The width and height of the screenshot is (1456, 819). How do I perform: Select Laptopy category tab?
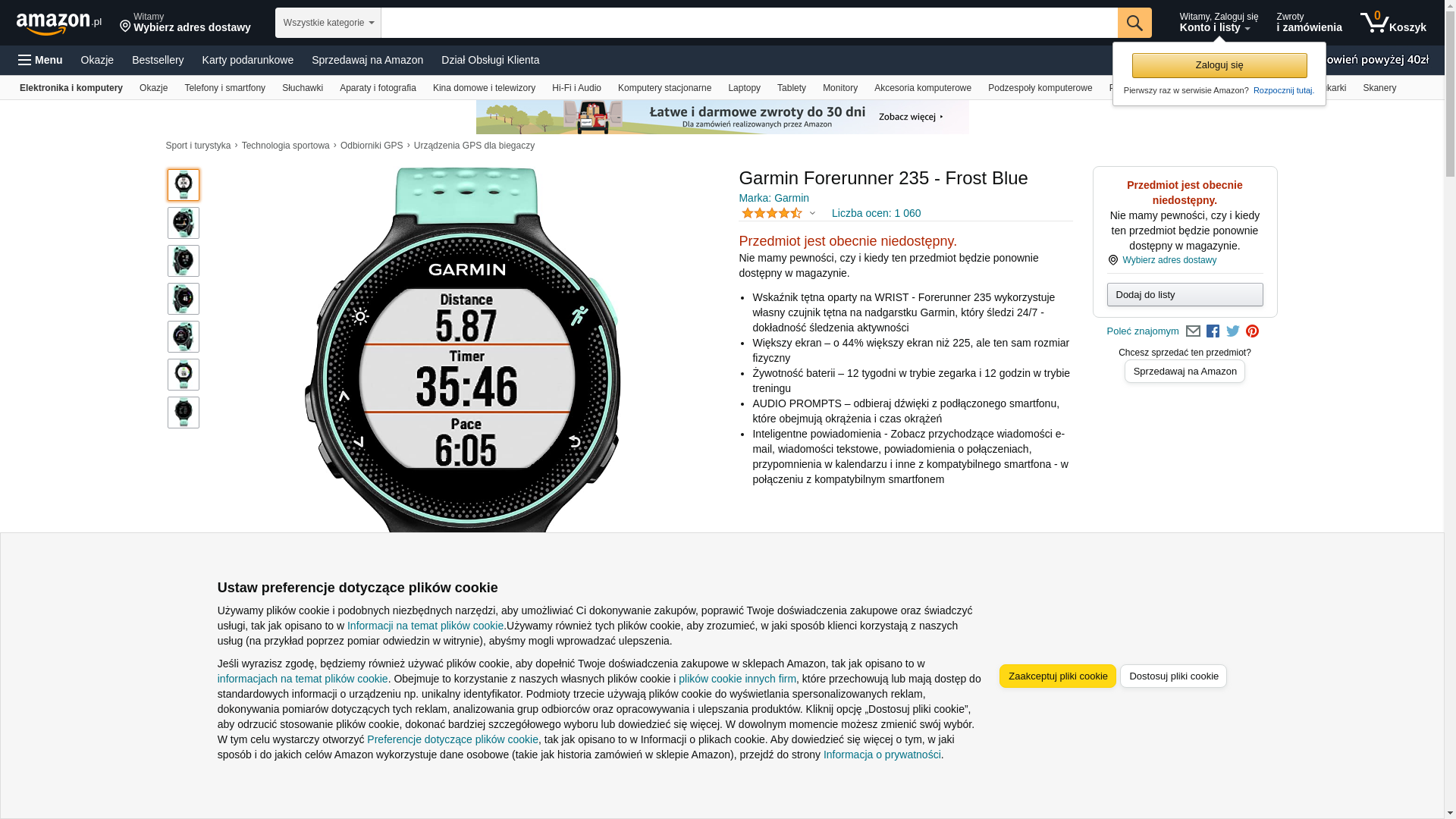[744, 88]
